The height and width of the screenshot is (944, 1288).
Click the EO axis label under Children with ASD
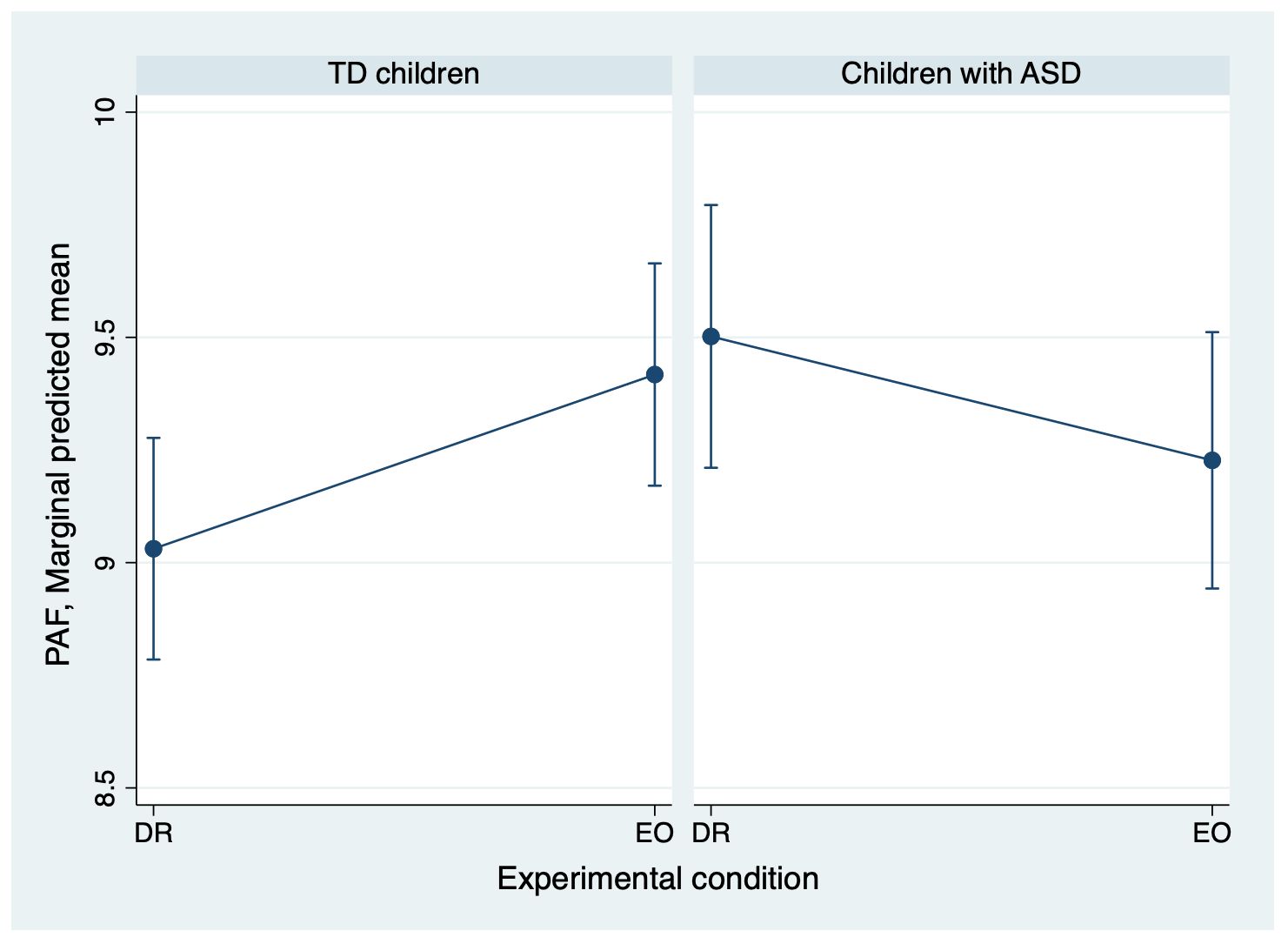click(x=1212, y=834)
